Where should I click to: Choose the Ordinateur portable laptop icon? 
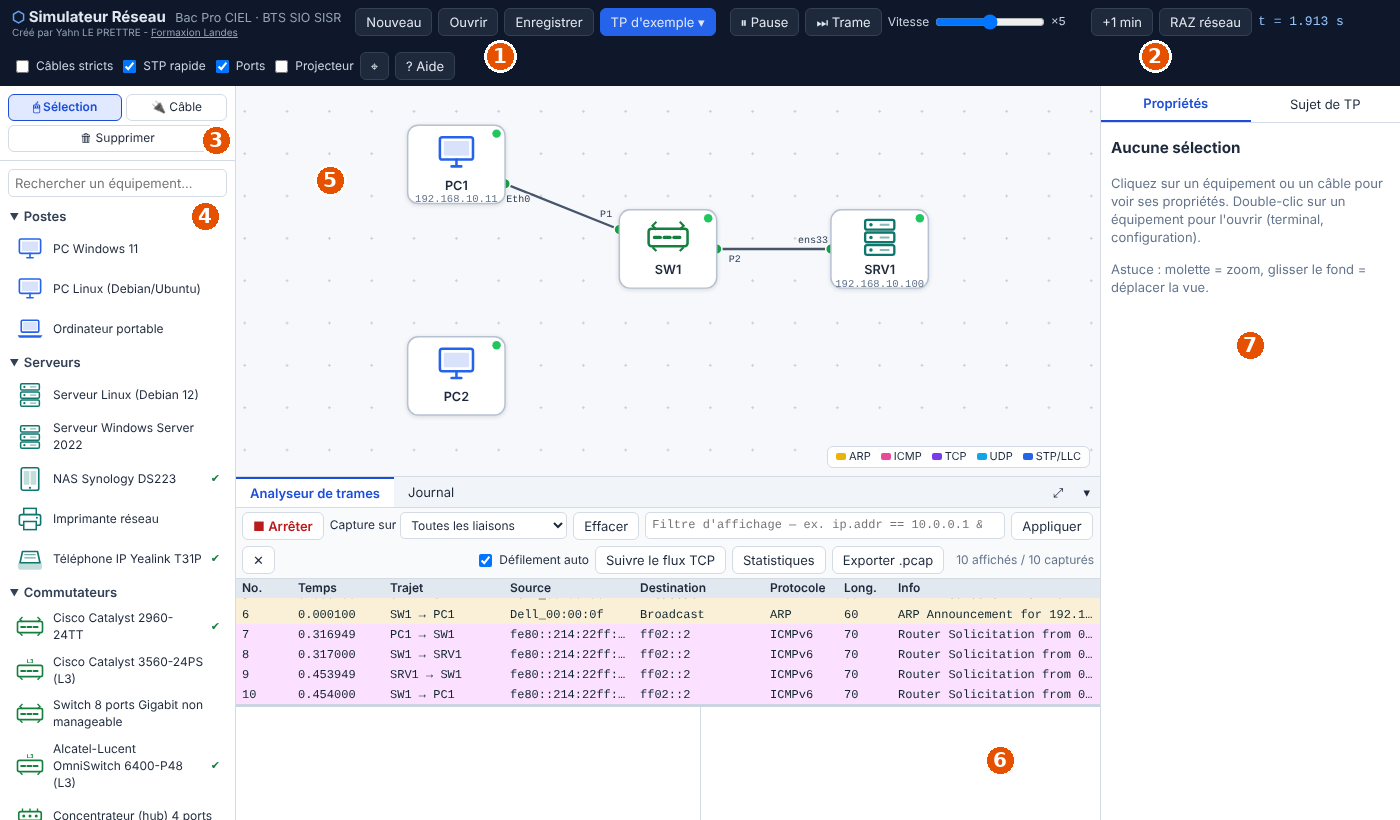click(x=30, y=329)
